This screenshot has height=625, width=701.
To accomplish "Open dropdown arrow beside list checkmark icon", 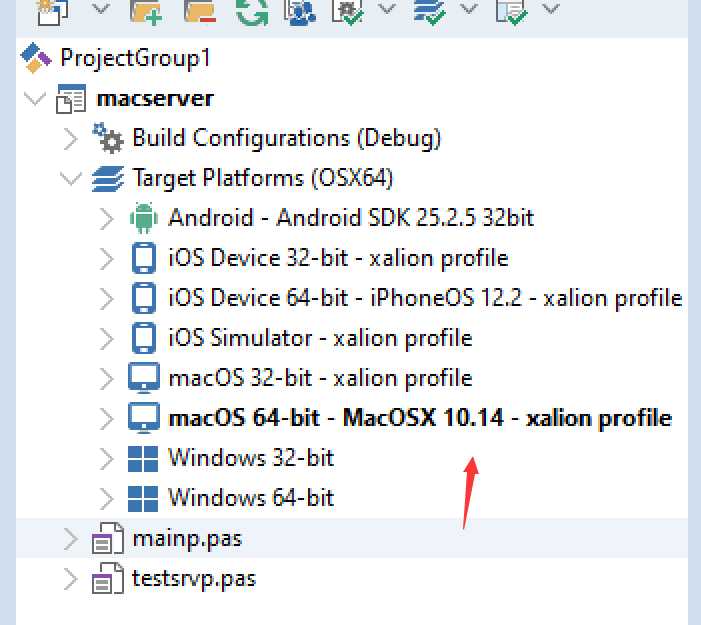I will coord(550,9).
